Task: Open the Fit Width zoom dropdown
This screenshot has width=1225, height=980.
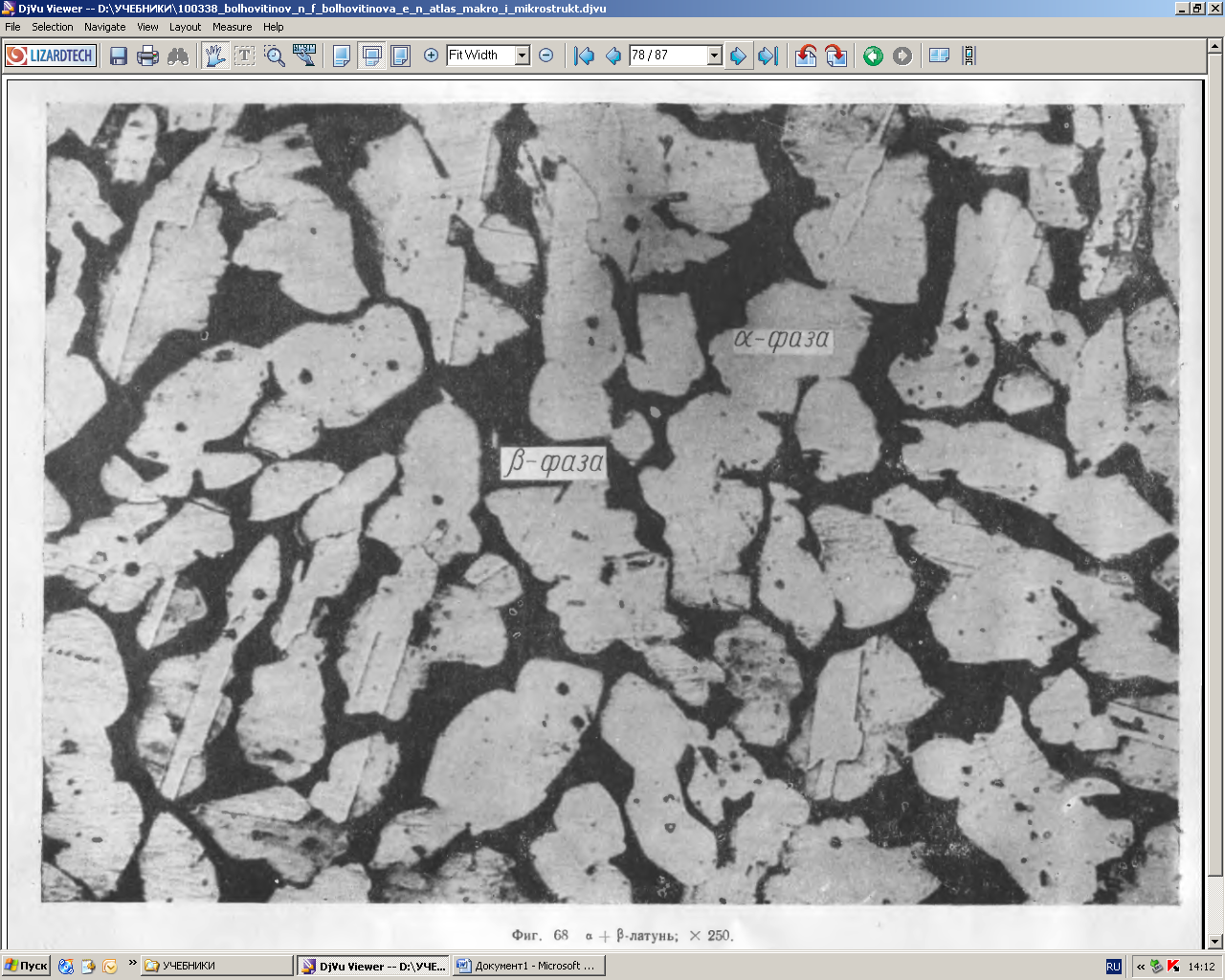Action: coord(523,56)
